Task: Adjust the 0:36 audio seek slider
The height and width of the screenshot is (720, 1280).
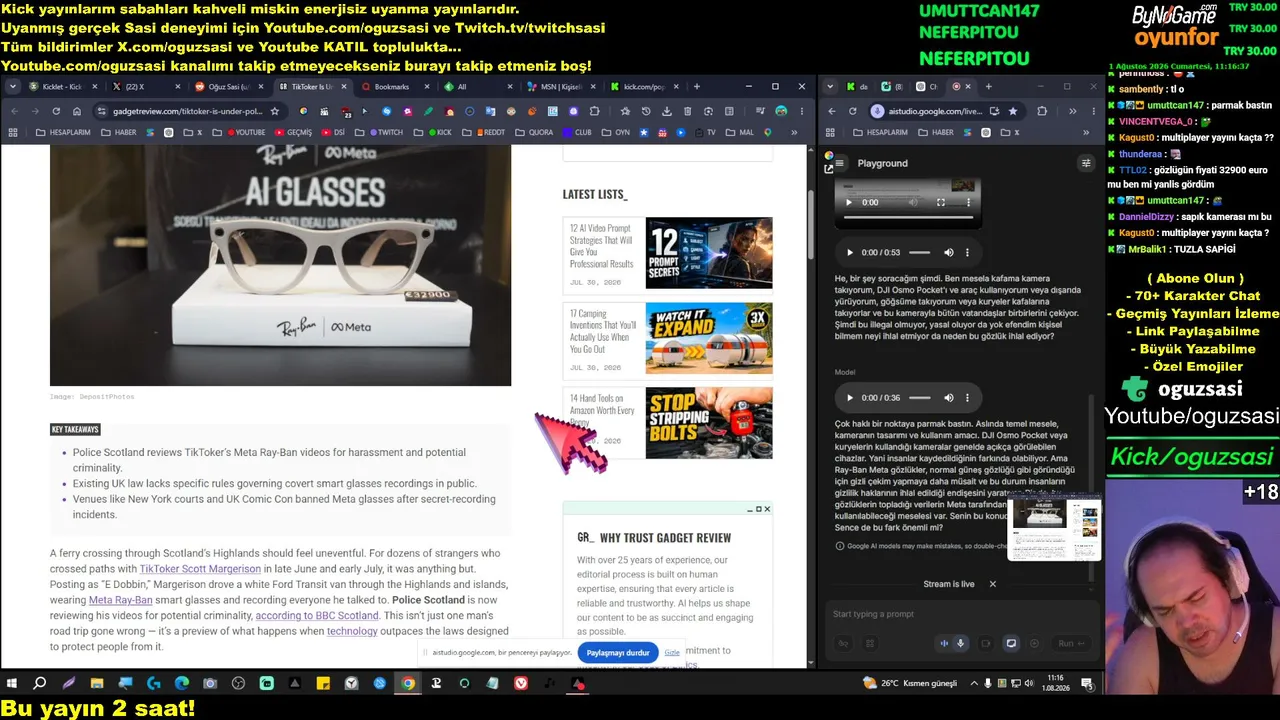Action: (919, 398)
